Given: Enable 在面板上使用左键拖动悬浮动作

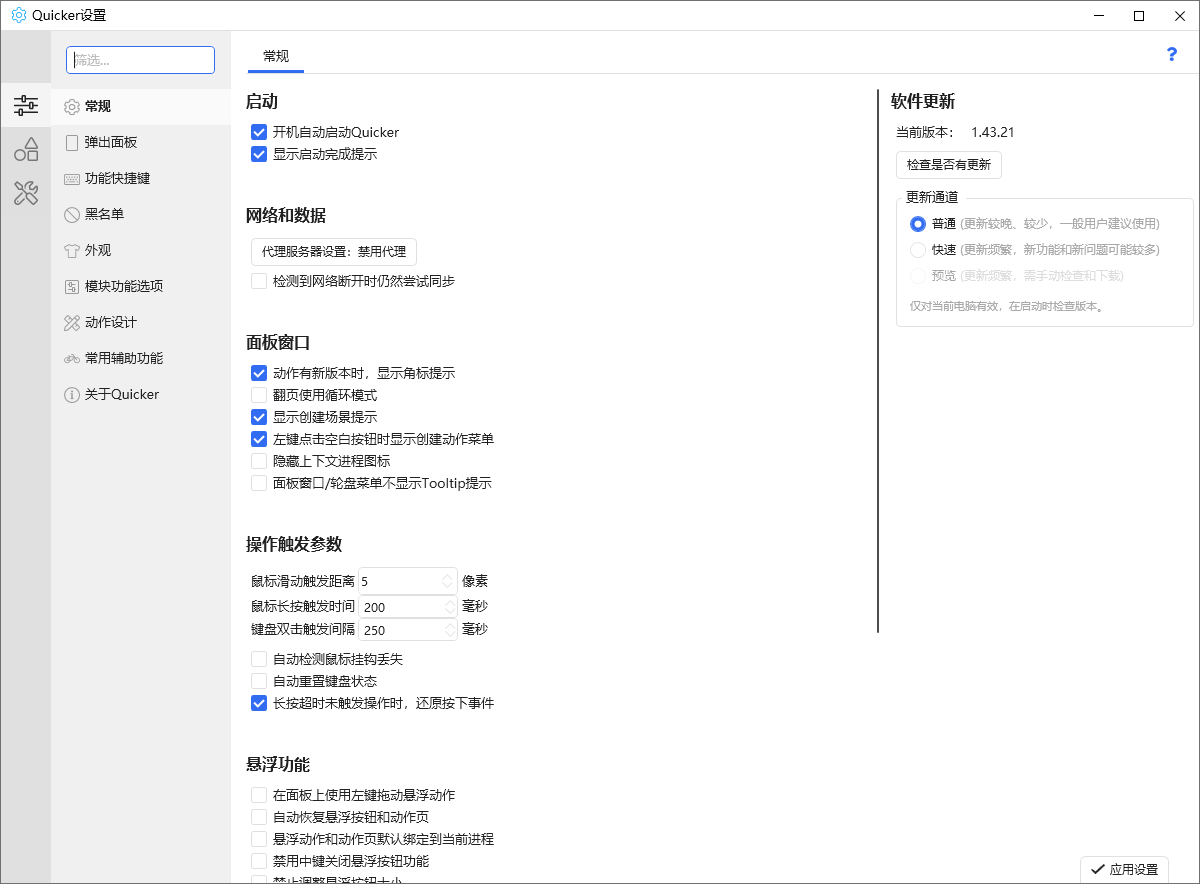Looking at the screenshot, I should pyautogui.click(x=259, y=795).
